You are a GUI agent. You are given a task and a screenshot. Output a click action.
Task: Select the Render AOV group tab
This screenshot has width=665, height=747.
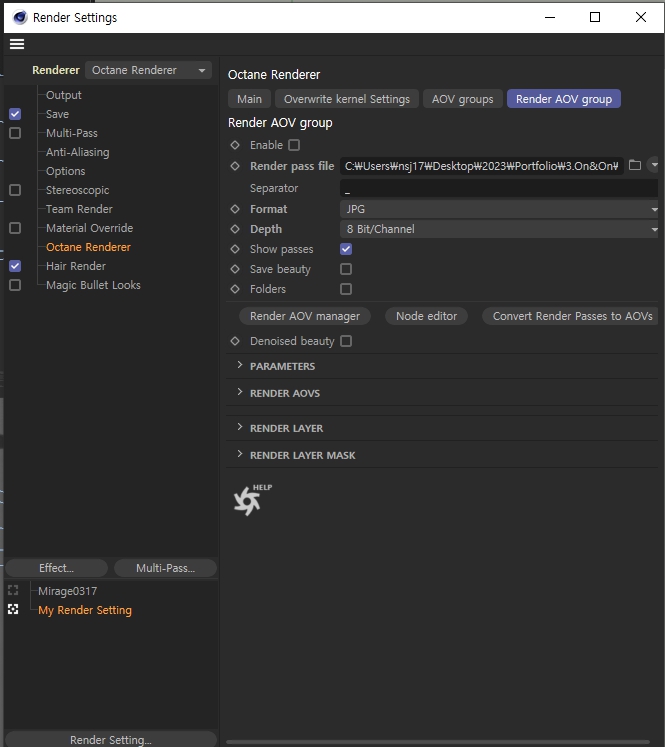click(564, 99)
